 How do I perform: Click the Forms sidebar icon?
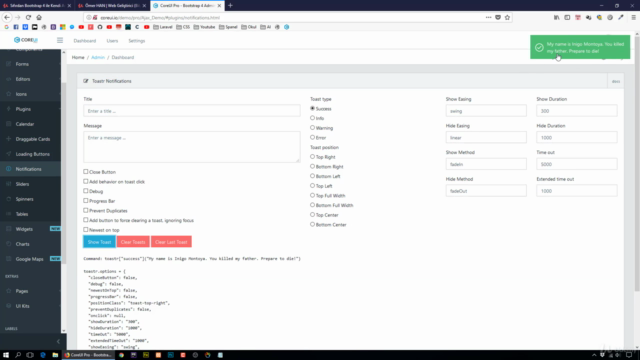(x=9, y=64)
